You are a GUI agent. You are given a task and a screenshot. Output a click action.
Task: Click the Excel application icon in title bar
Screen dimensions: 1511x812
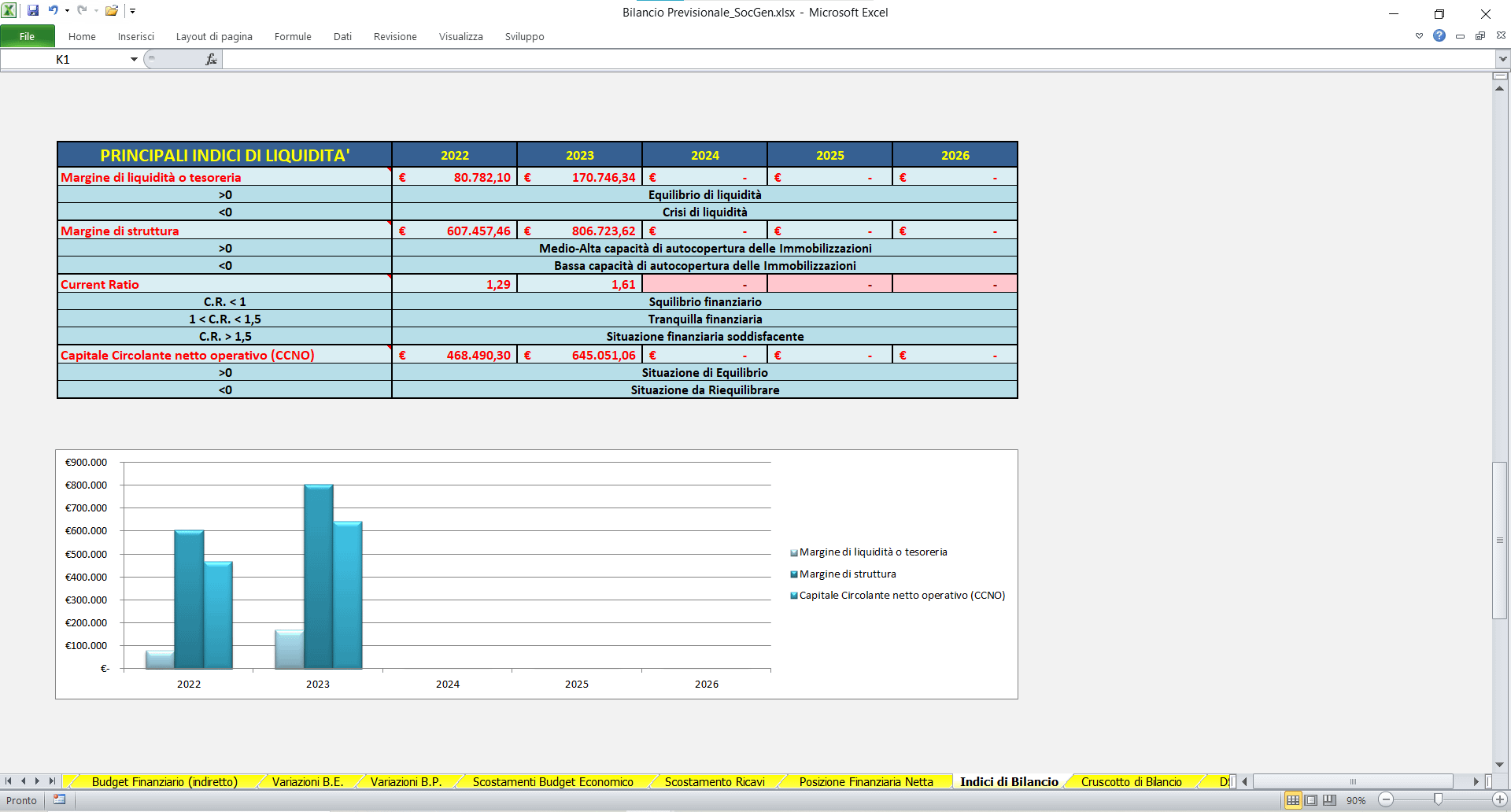(x=9, y=10)
